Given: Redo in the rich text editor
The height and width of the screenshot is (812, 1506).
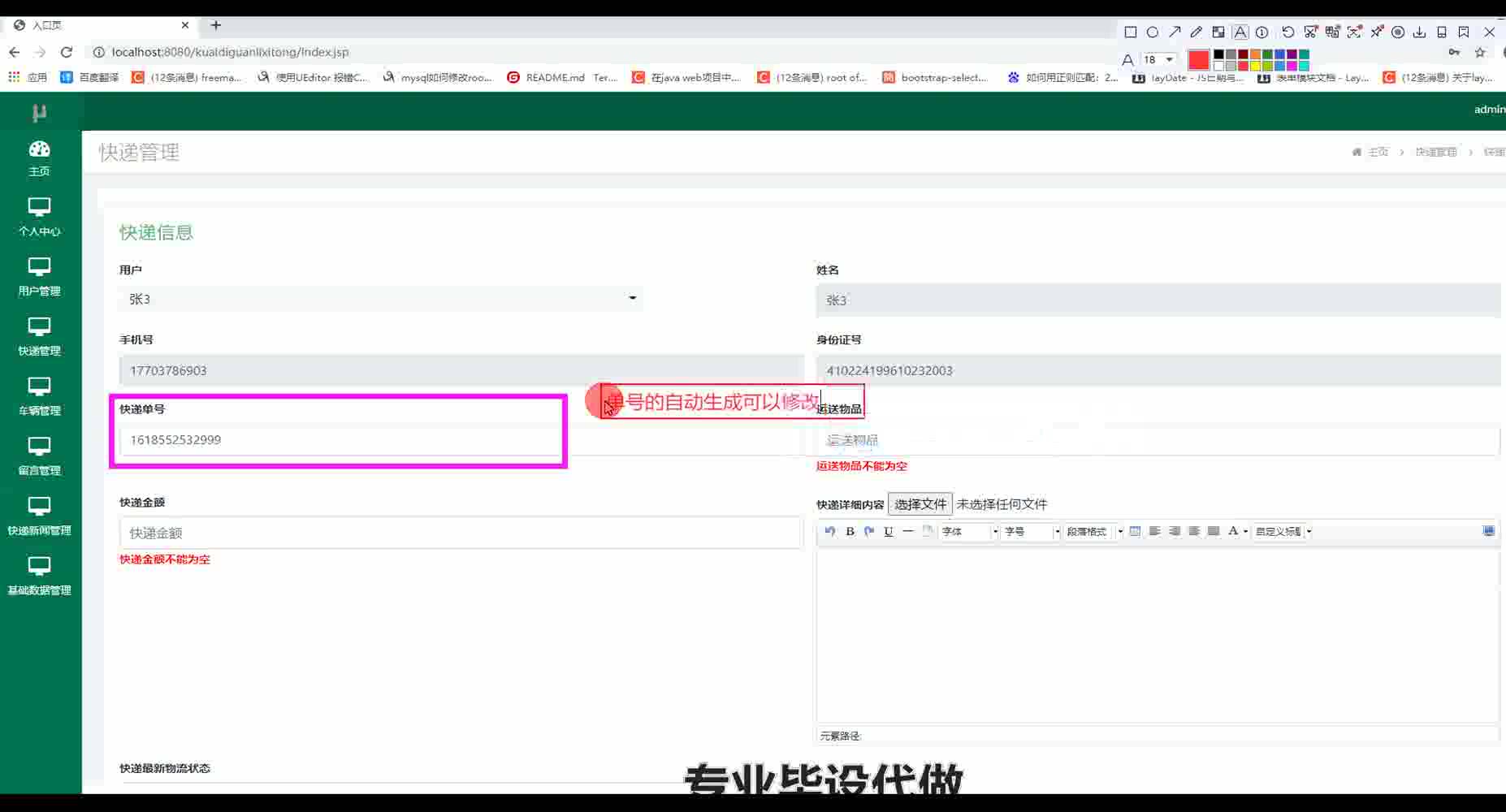Looking at the screenshot, I should point(869,532).
